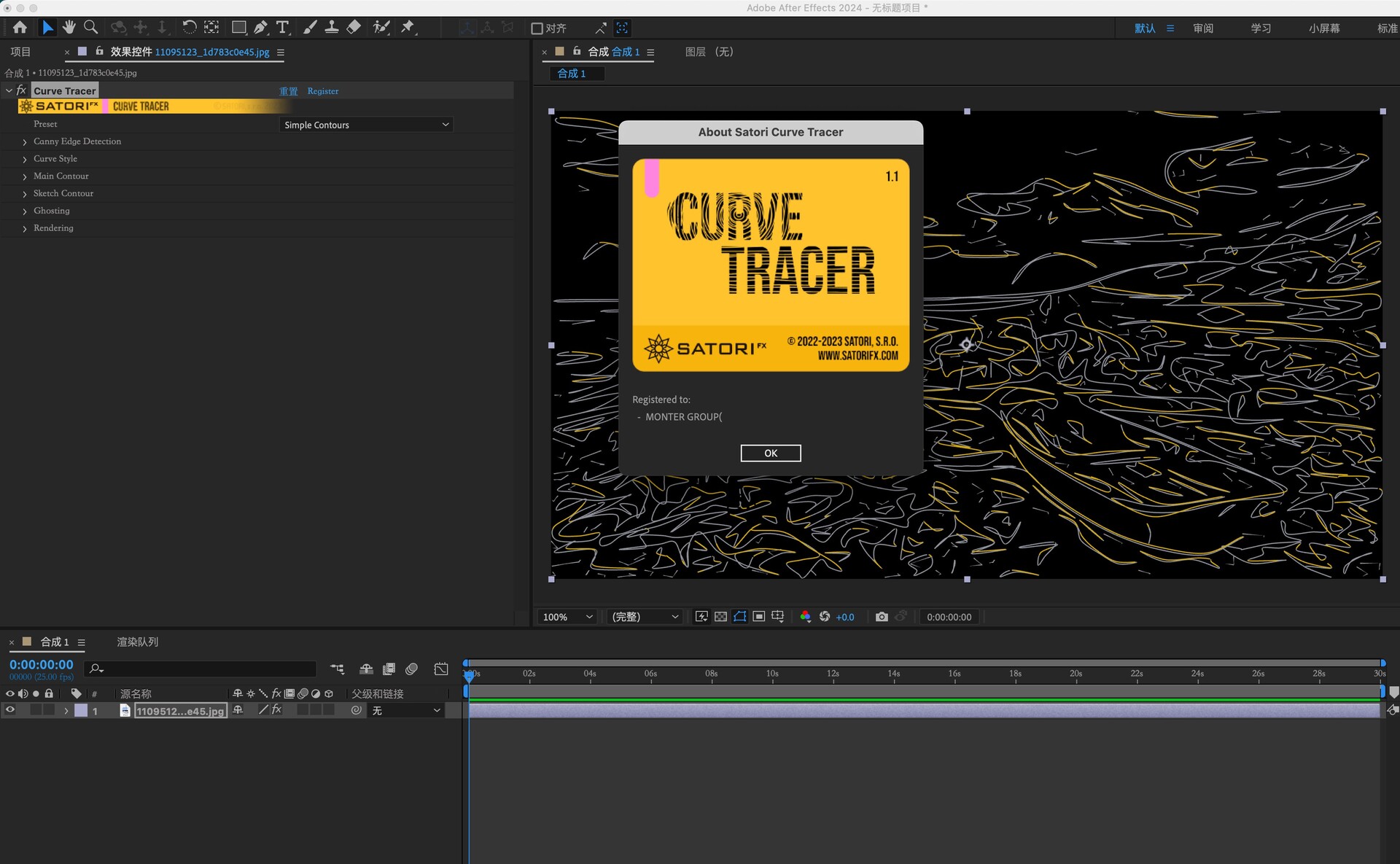Select the Roto Brush tool
The width and height of the screenshot is (1400, 864).
point(381,28)
